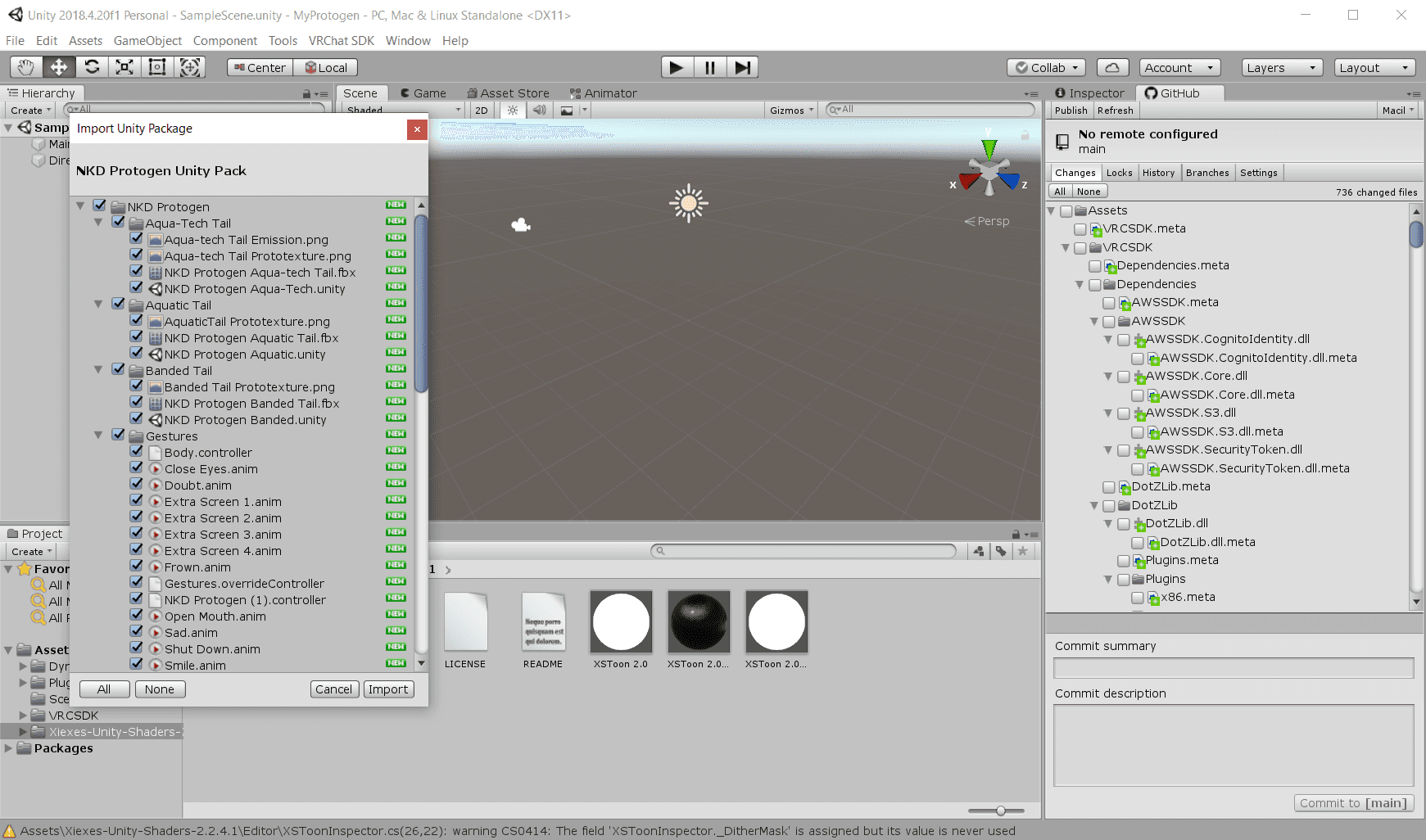Viewport: 1426px width, 840px height.
Task: Select the Scale tool in toolbar
Action: [124, 67]
